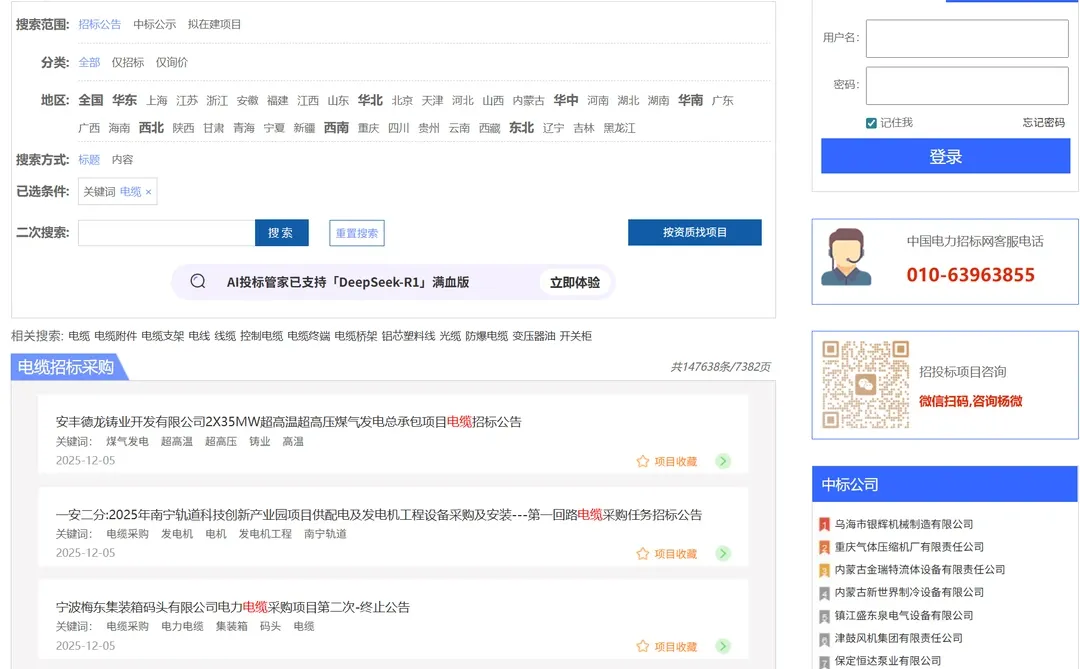Click the magnifier icon in the AI投标管家 banner
Screen dimensions: 1080x669
point(198,282)
